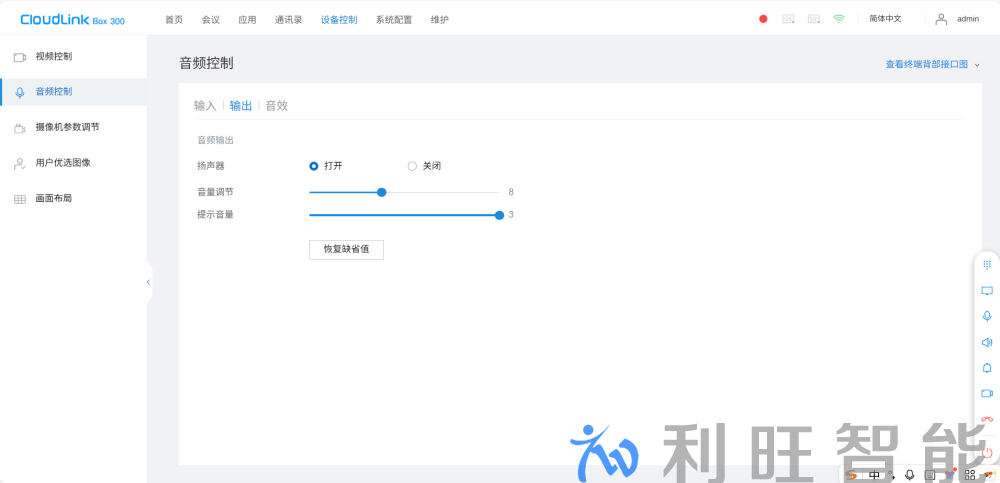This screenshot has height=483, width=1000.
Task: Click the bell notification icon in floating toolbar
Action: pyautogui.click(x=987, y=368)
